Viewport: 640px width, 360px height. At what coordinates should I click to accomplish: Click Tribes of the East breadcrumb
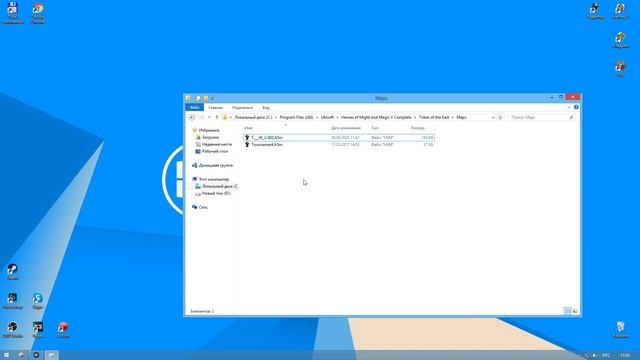434,118
